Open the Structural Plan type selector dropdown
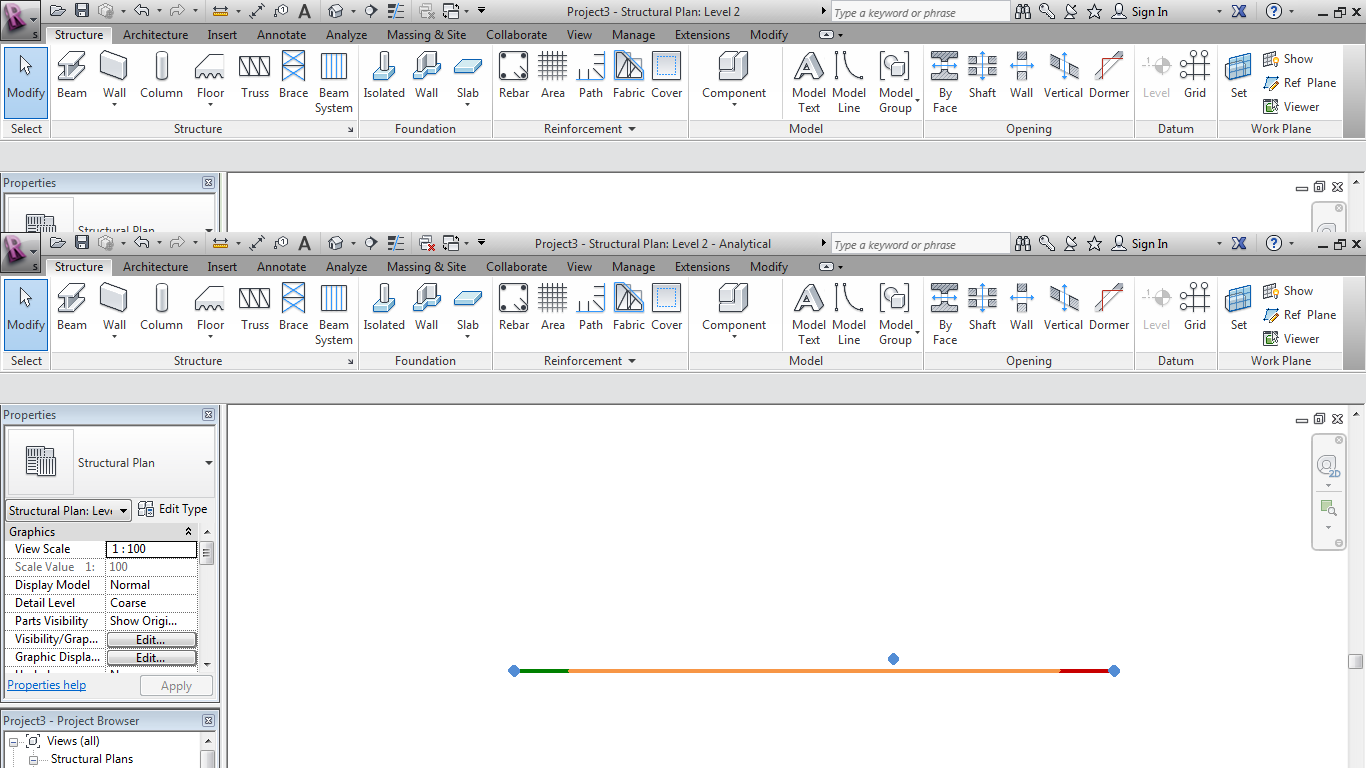The height and width of the screenshot is (768, 1366). tap(209, 463)
